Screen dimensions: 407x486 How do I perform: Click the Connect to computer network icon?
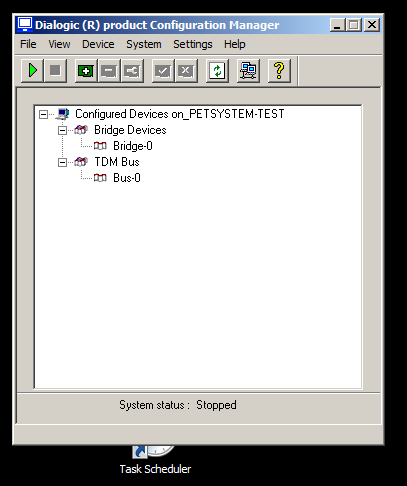tap(248, 71)
